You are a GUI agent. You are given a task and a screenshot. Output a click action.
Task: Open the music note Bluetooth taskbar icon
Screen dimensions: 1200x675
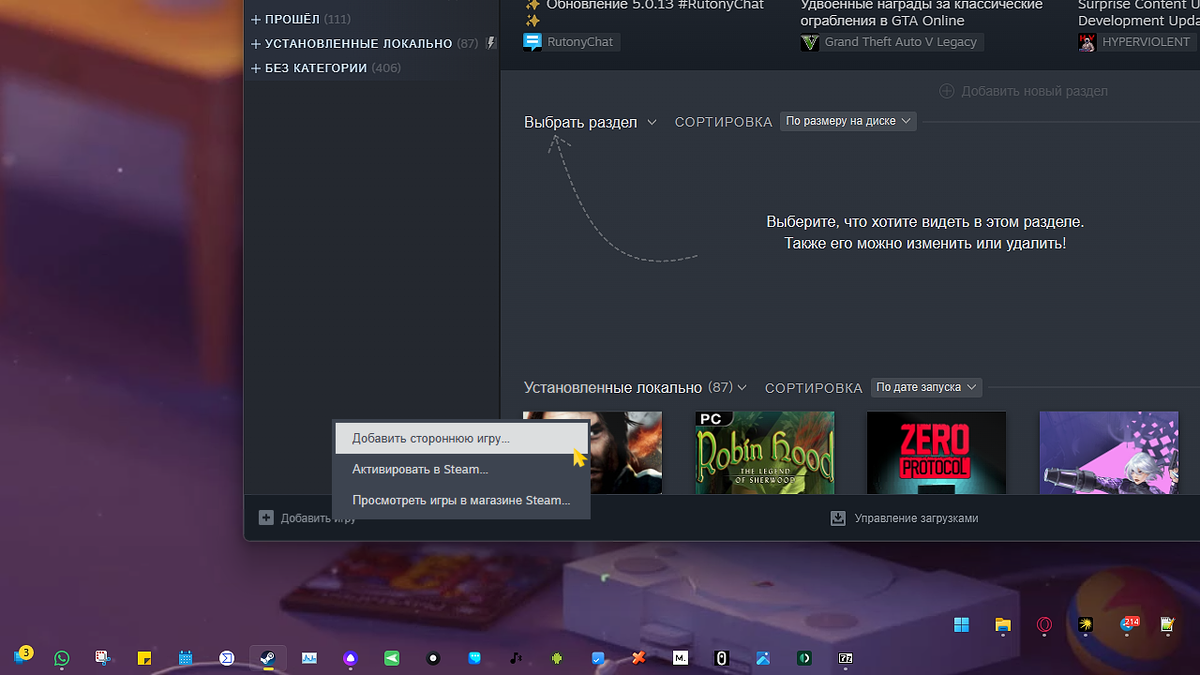click(x=515, y=658)
